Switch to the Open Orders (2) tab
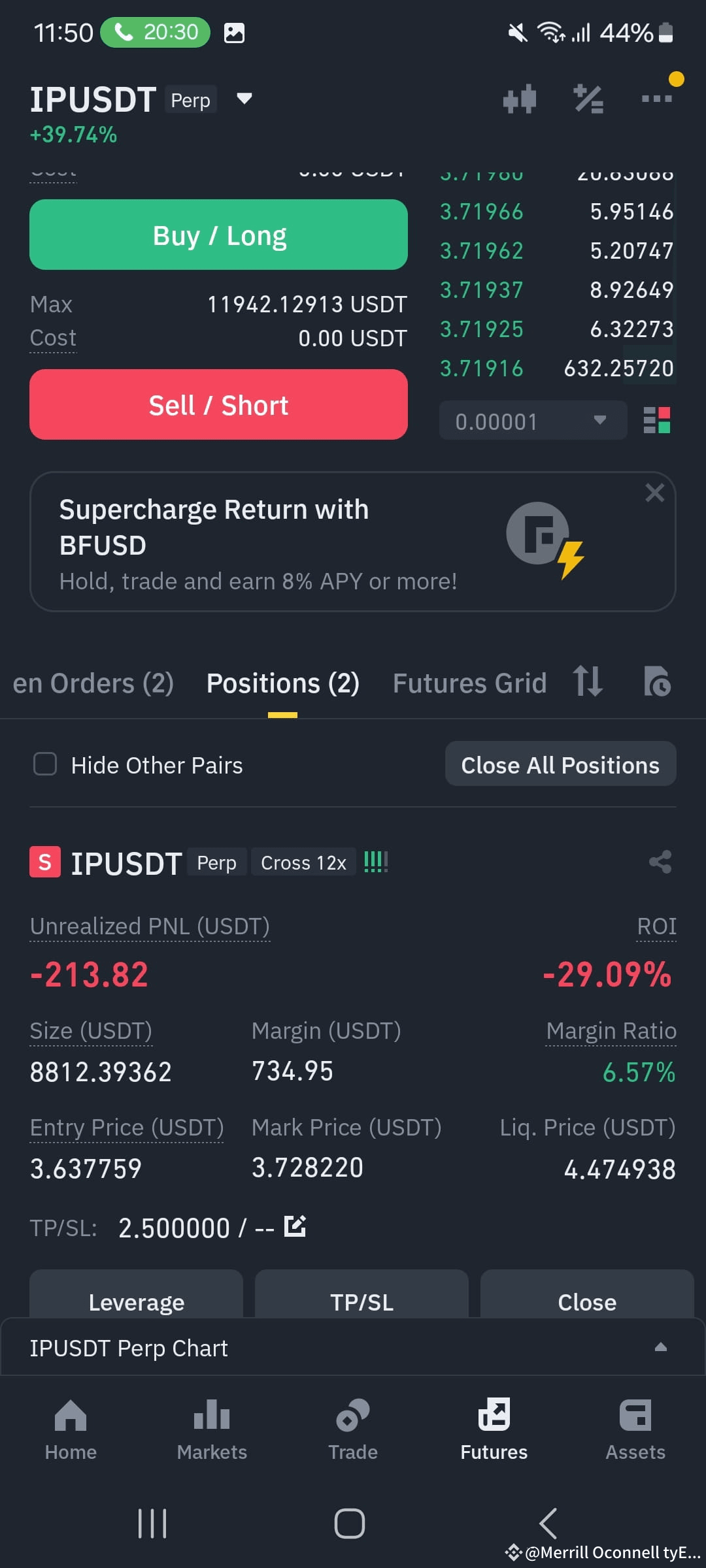 [x=93, y=683]
